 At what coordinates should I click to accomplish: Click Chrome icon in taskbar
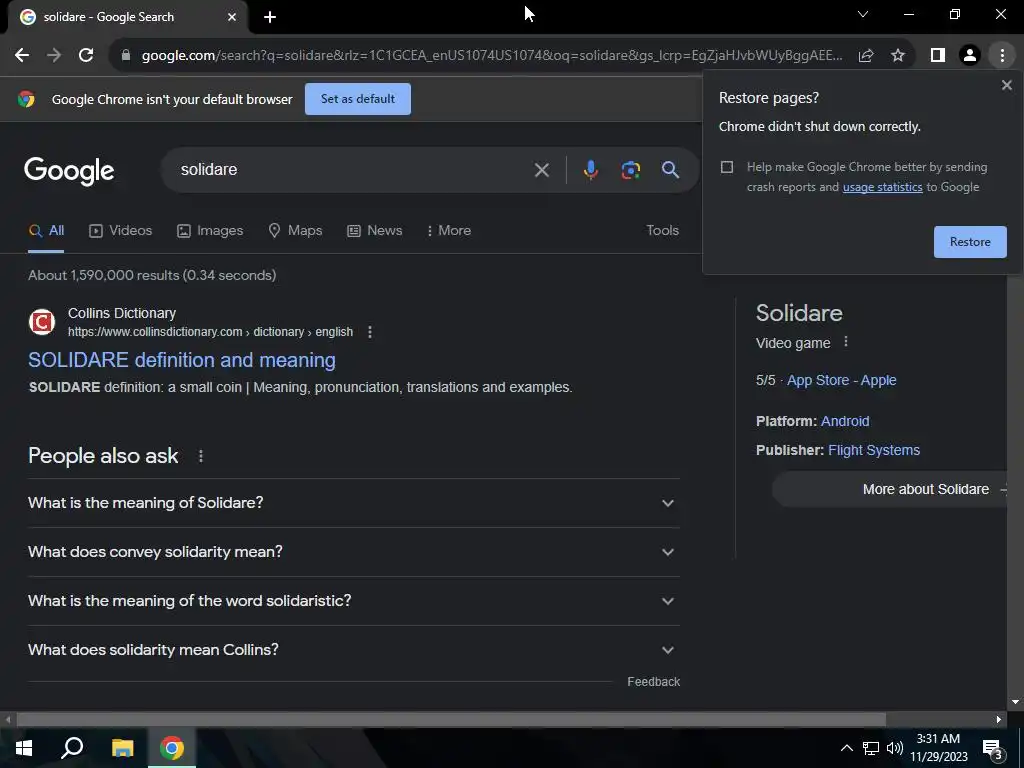[x=172, y=748]
